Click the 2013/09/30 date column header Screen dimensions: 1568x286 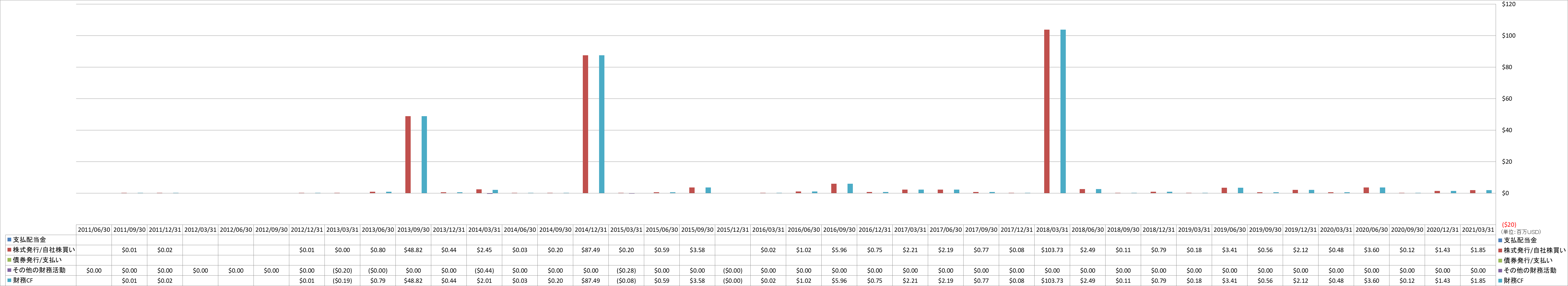(x=413, y=230)
